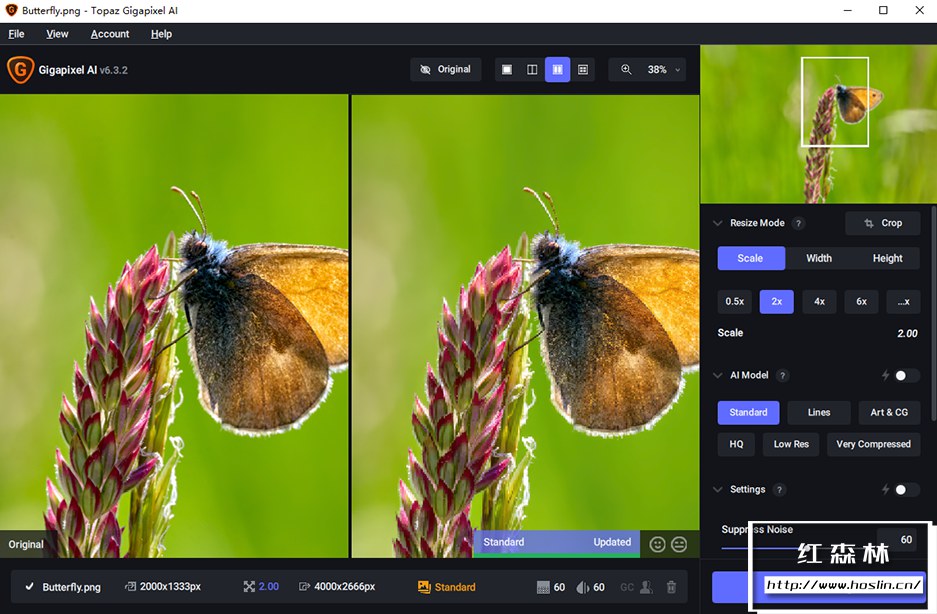Click the navigator preview thumbnail
This screenshot has width=937, height=614.
[819, 124]
